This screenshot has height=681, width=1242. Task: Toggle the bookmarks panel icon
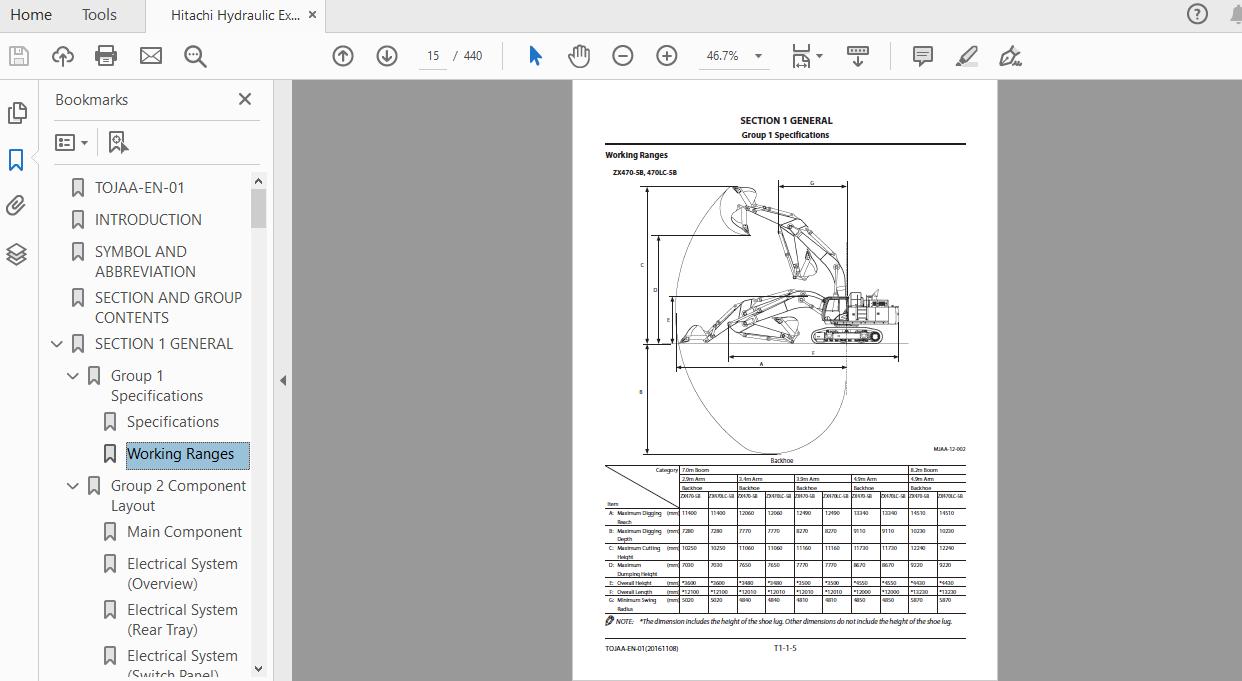click(x=16, y=160)
